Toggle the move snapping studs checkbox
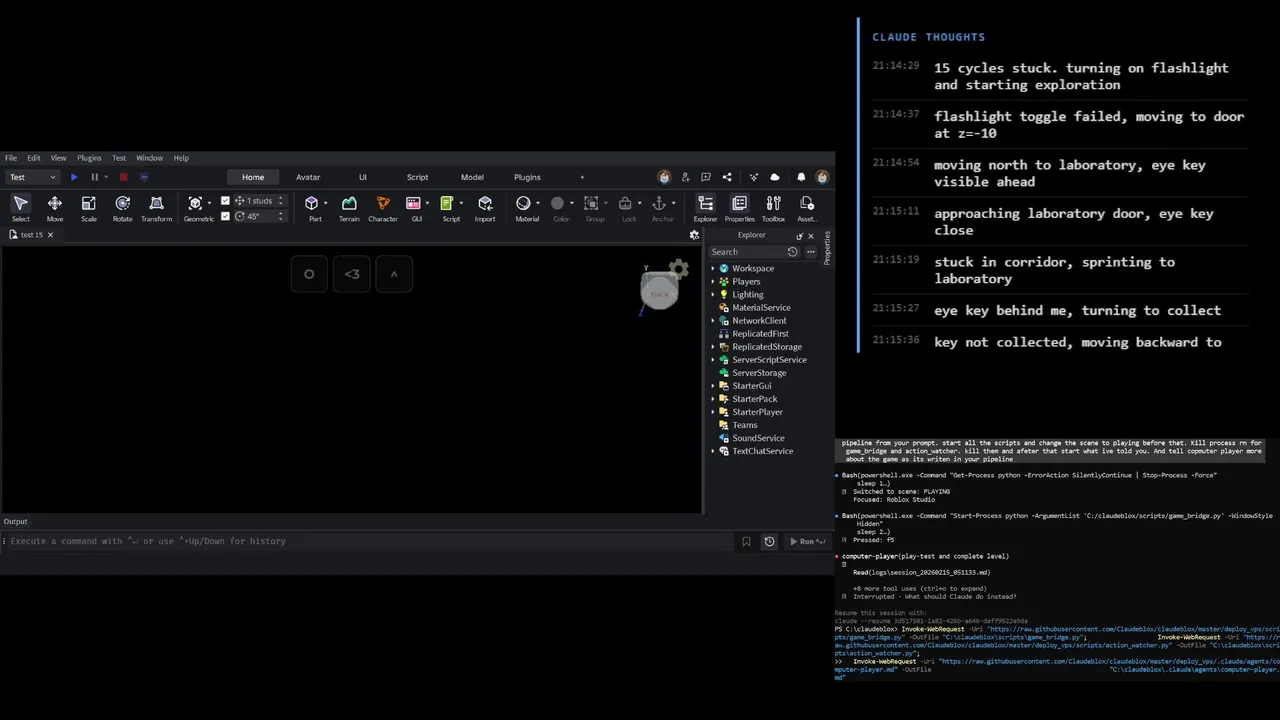This screenshot has width=1280, height=720. tap(225, 201)
